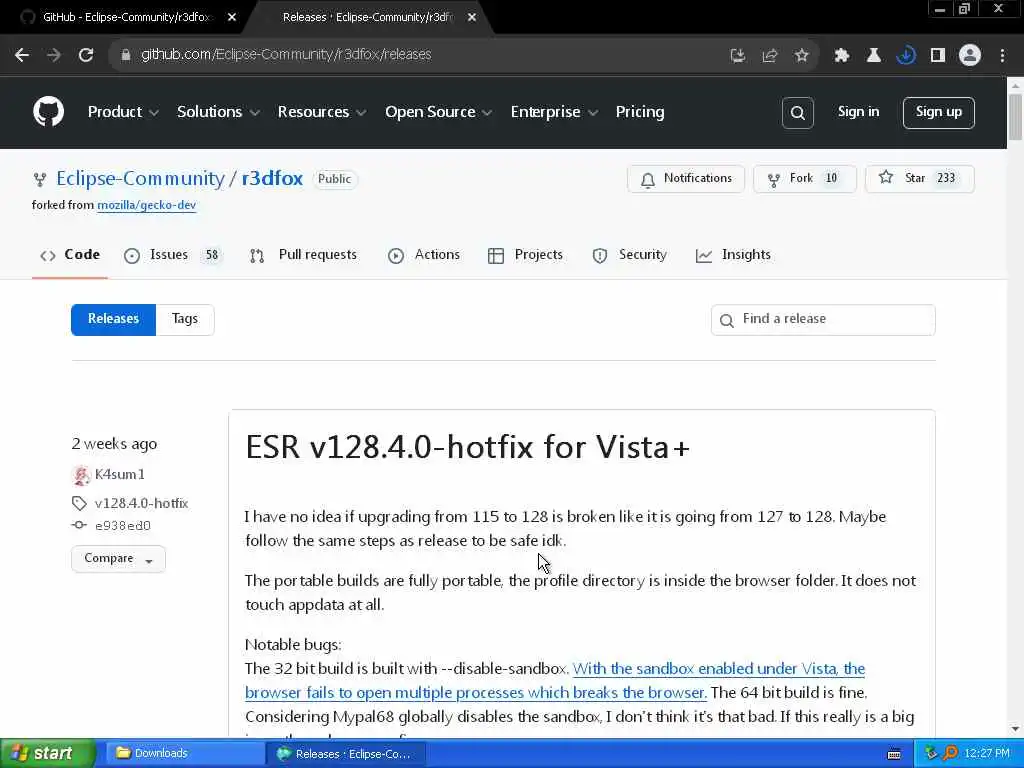
Task: Go back using the browser back arrow
Action: 22,55
